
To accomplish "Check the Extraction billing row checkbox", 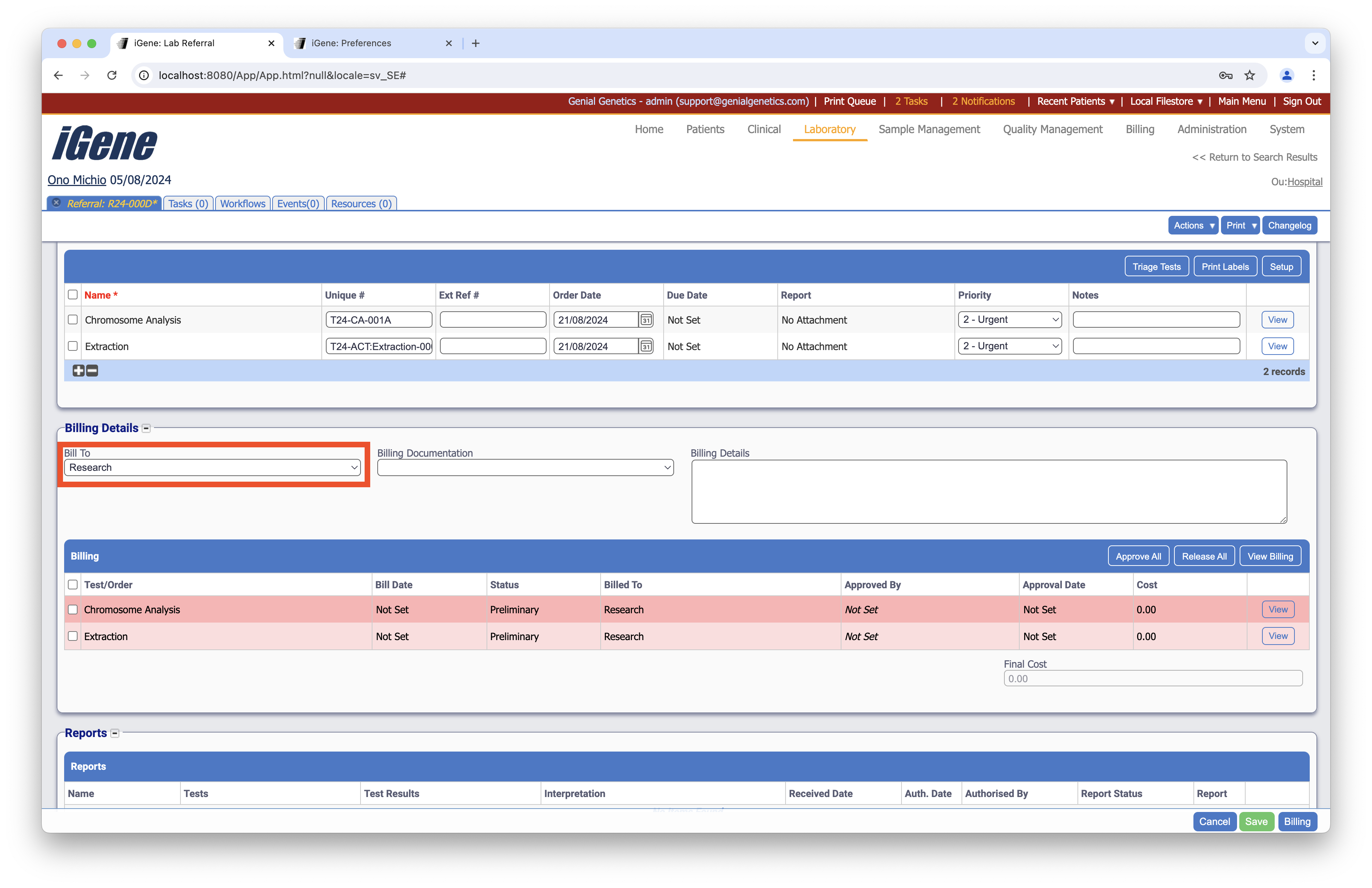I will click(x=73, y=636).
